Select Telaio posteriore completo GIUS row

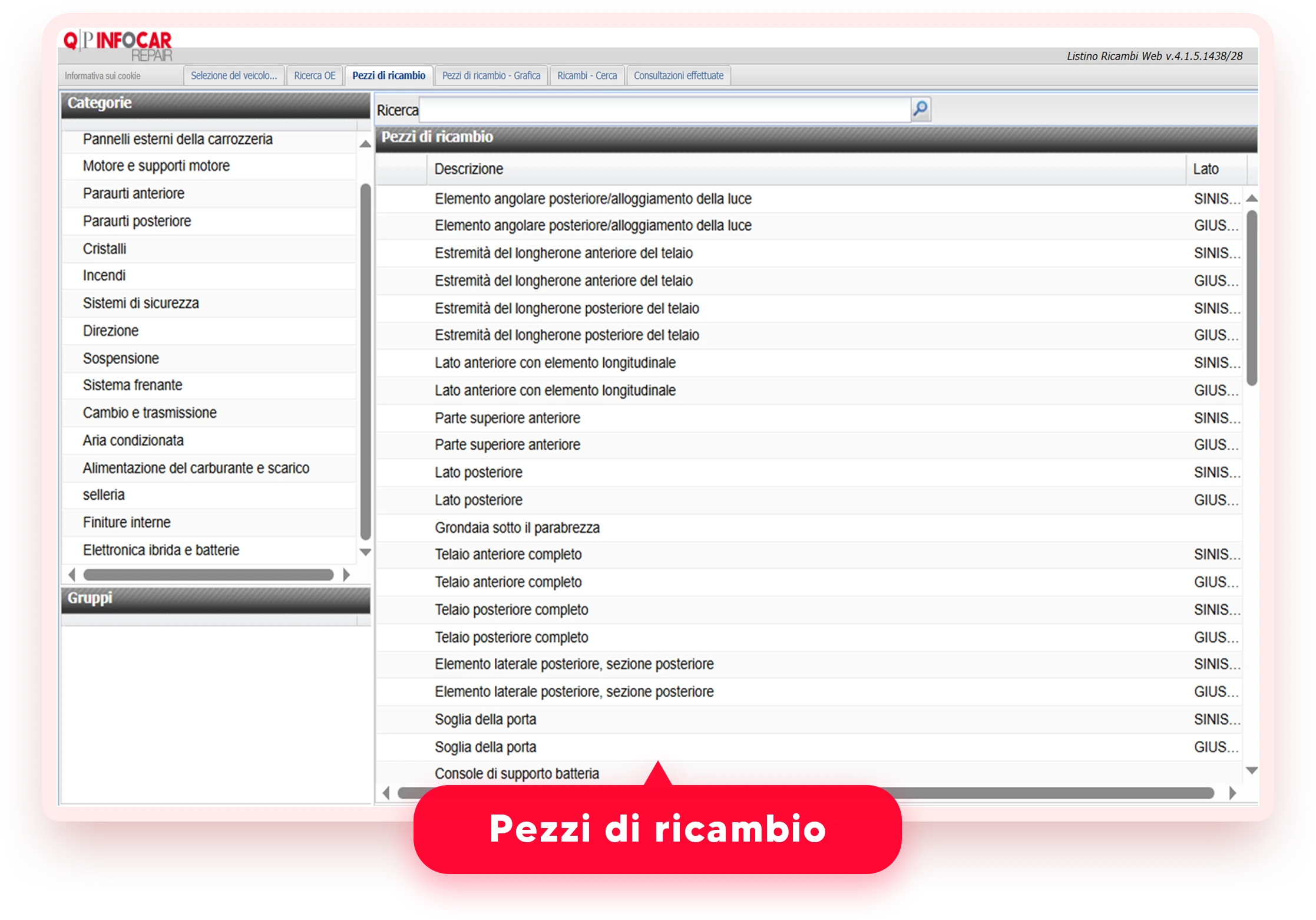[x=809, y=638]
